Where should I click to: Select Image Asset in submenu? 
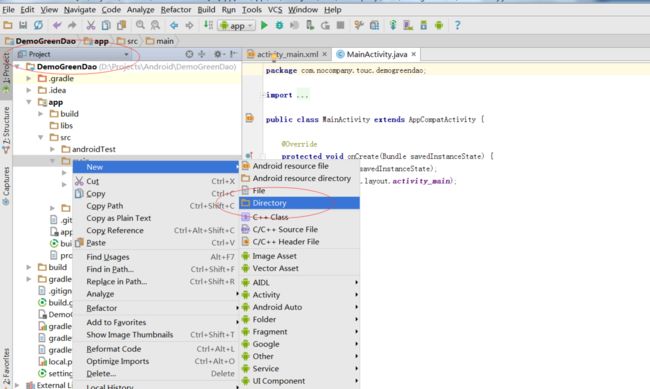(x=300, y=256)
